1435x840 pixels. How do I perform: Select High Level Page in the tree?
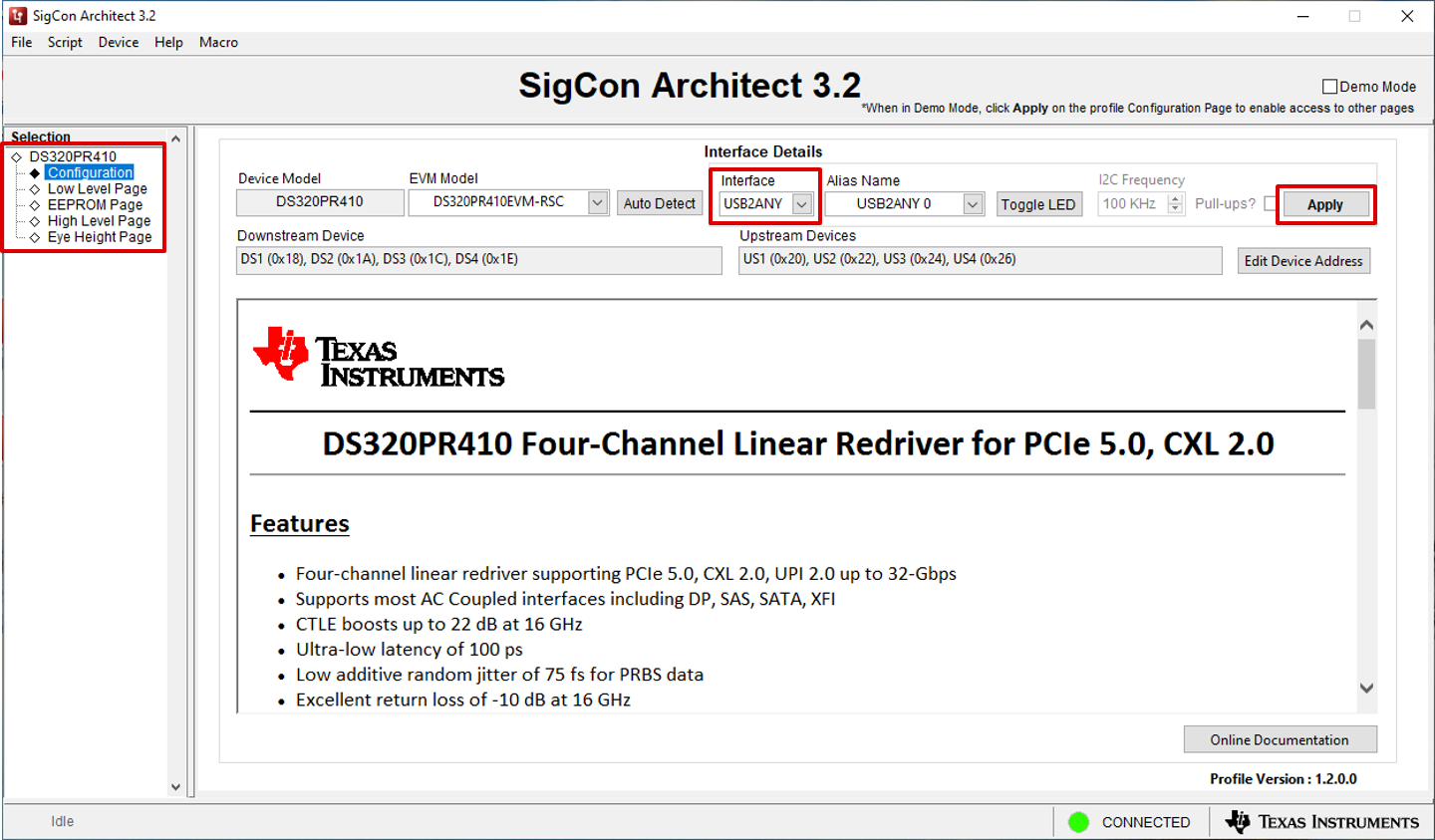[99, 221]
